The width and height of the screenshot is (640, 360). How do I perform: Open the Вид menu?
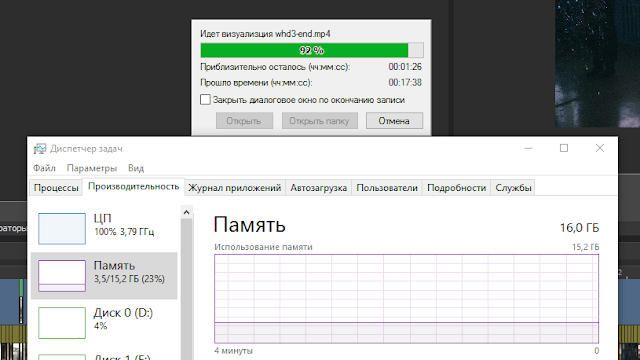point(136,168)
